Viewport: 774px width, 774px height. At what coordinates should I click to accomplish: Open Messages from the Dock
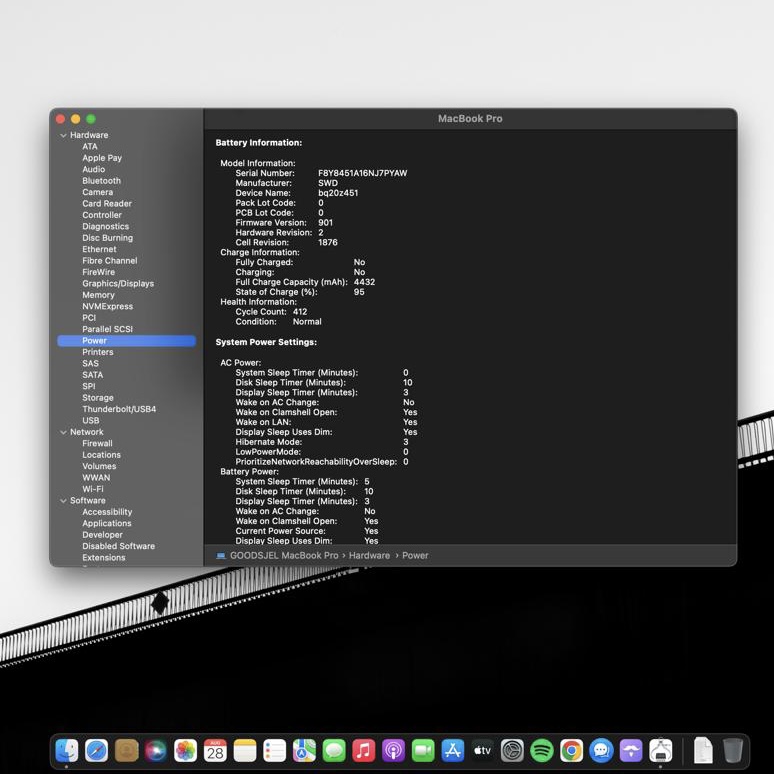pos(334,751)
